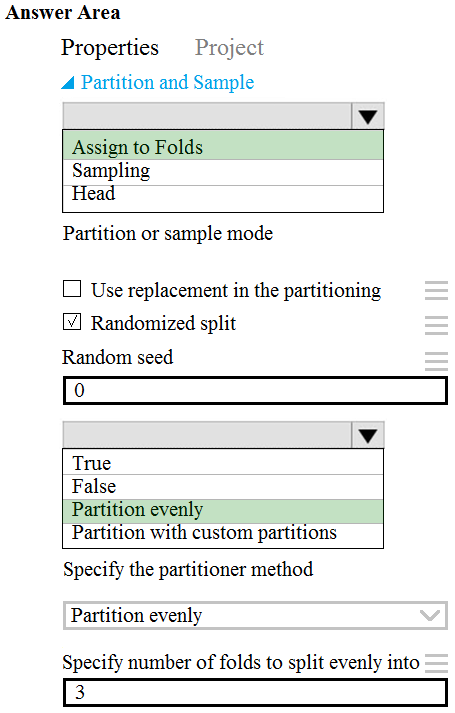455x713 pixels.
Task: Collapse the Partition and Sample triangle
Action: pos(68,83)
